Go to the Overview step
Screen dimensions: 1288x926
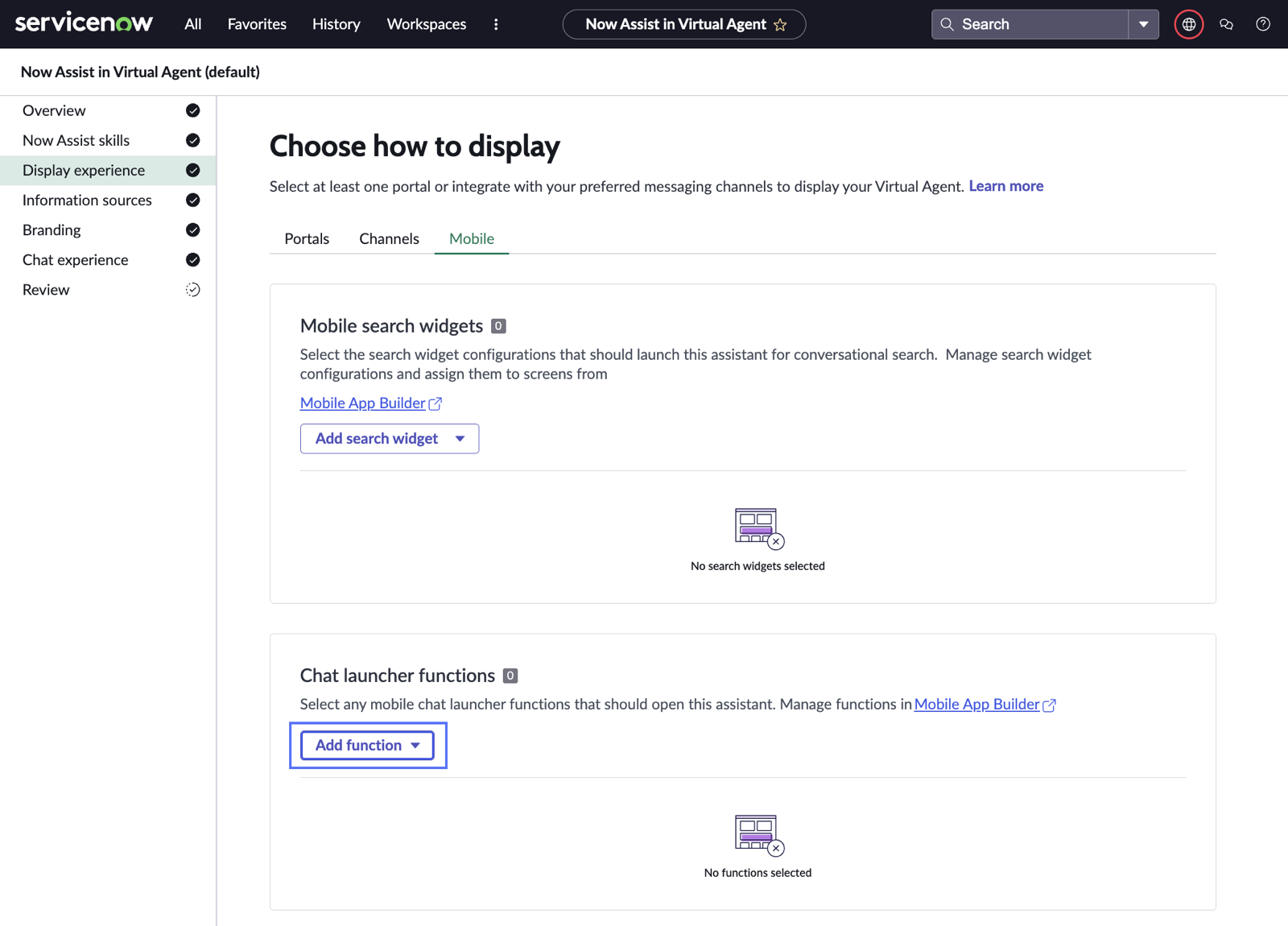[108, 110]
